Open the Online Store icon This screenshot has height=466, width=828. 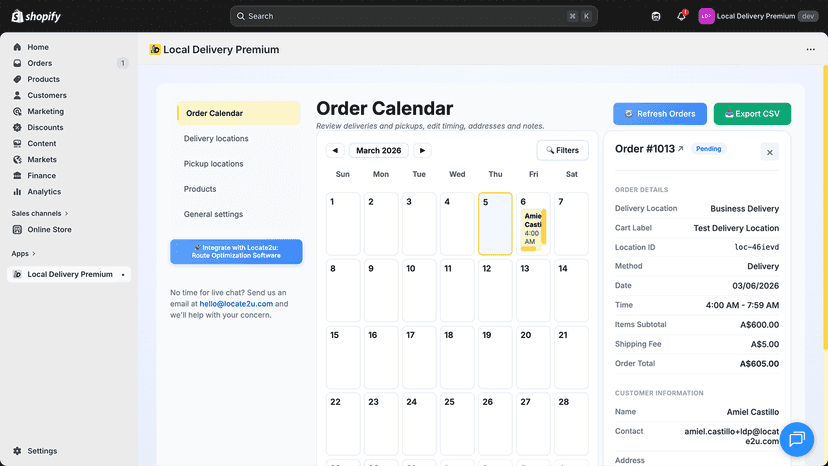[17, 229]
